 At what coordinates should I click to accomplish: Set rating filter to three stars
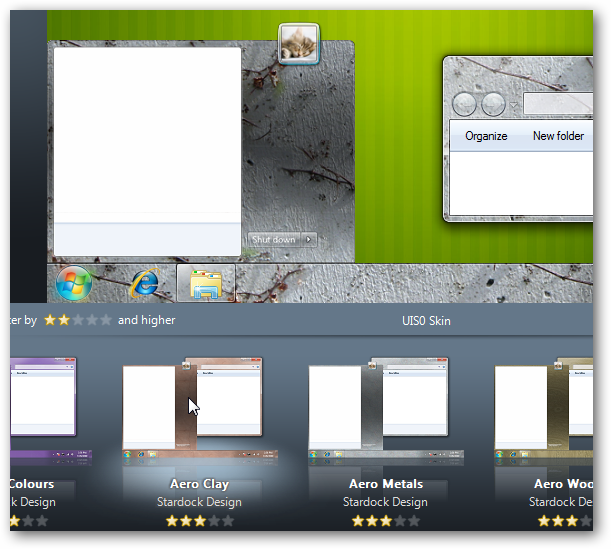tap(78, 320)
